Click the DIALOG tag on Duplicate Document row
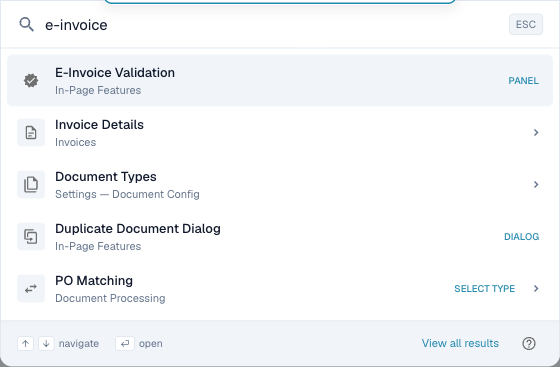This screenshot has height=367, width=560. point(521,237)
